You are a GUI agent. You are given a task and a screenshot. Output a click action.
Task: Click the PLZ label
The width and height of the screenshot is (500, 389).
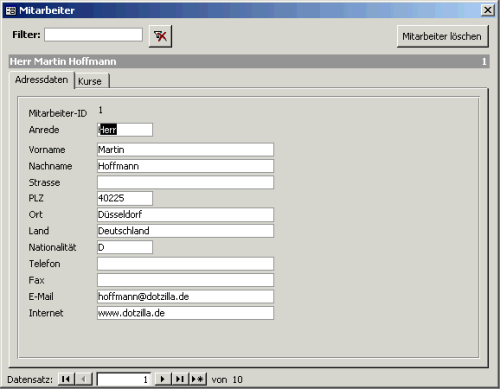pos(36,198)
